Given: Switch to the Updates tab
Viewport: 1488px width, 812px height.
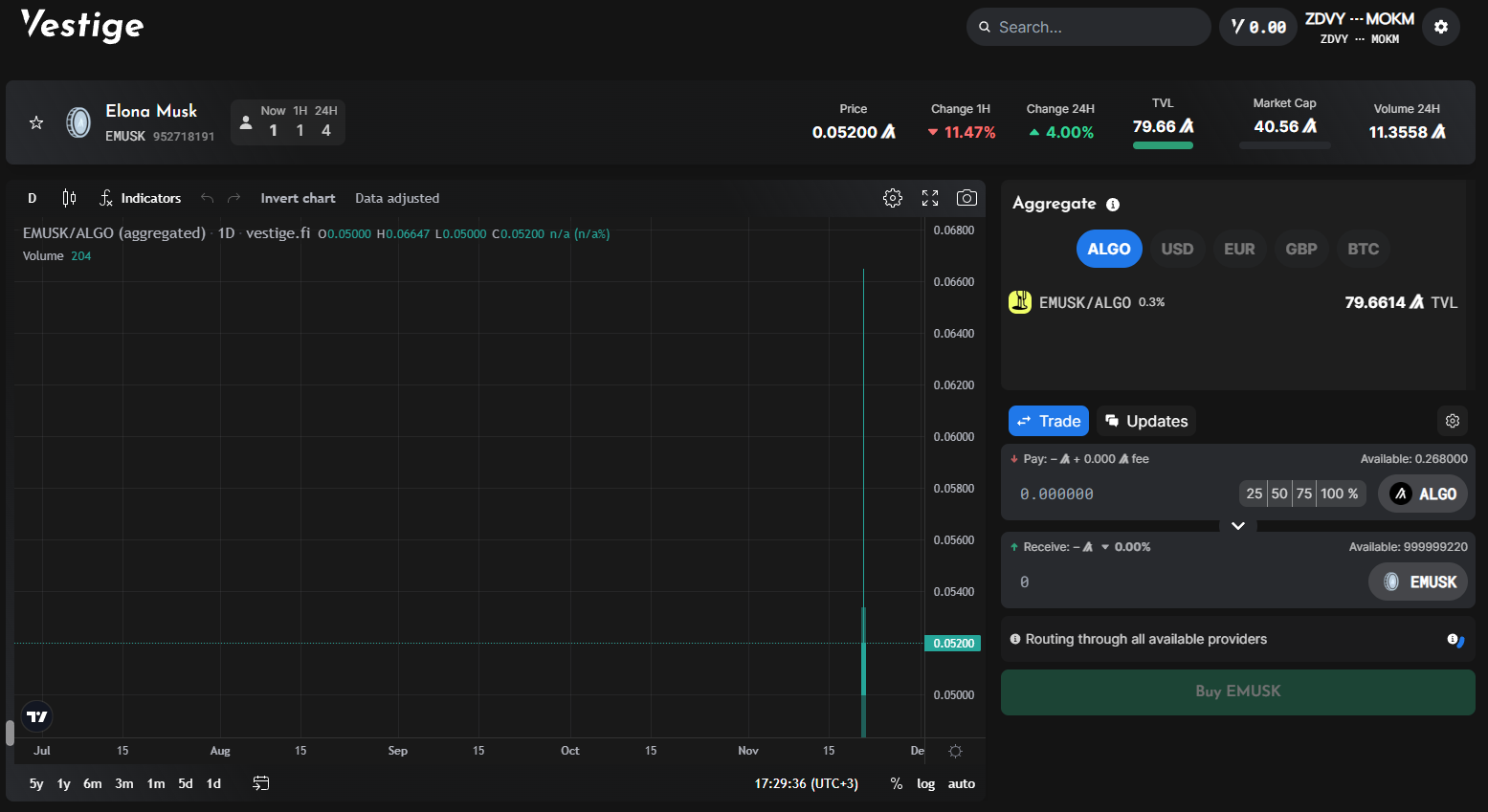Looking at the screenshot, I should pyautogui.click(x=1146, y=421).
